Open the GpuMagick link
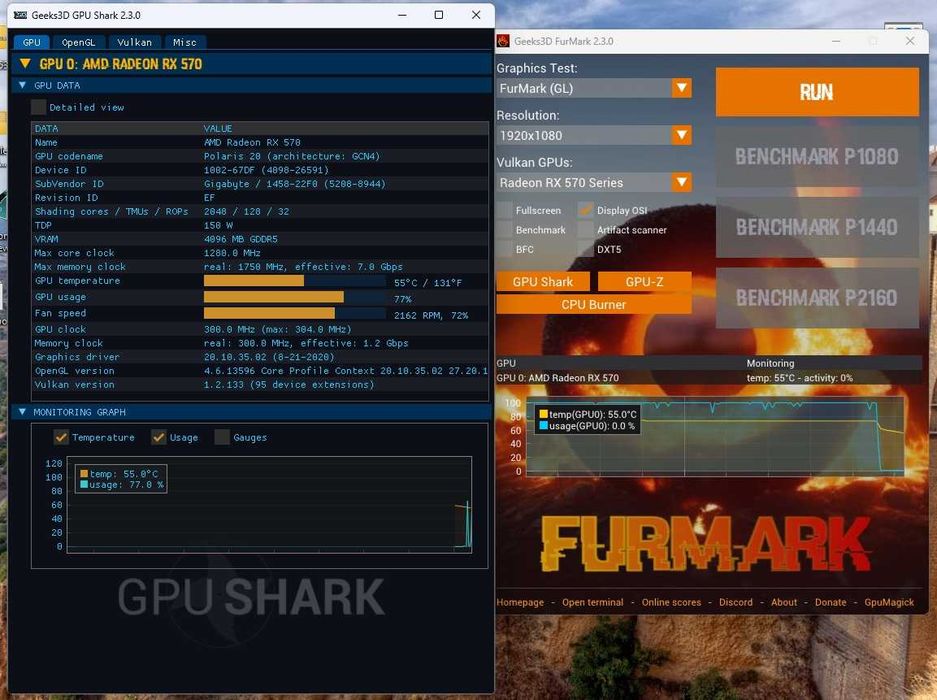 (x=889, y=603)
